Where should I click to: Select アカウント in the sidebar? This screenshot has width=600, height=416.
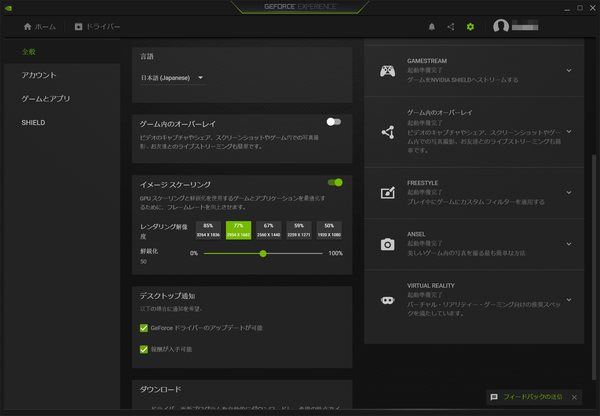62,75
